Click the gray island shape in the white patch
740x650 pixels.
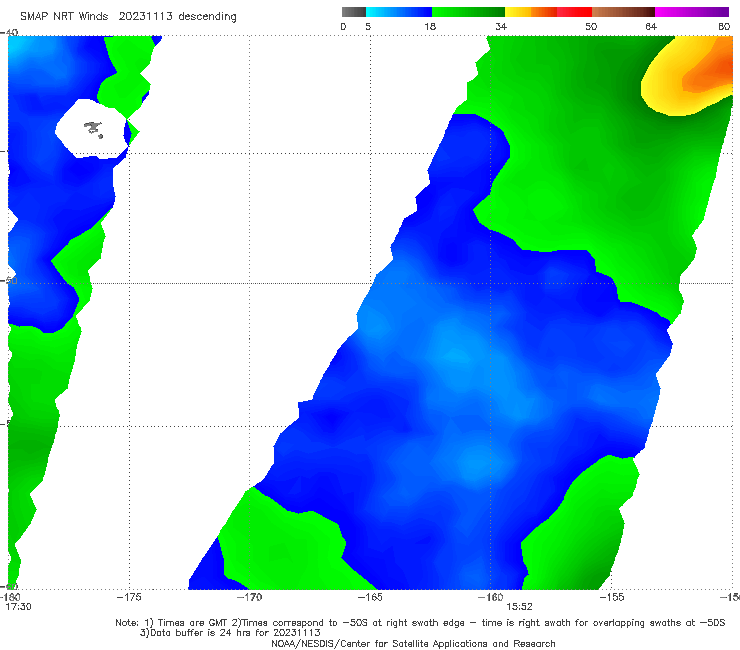pos(93,129)
